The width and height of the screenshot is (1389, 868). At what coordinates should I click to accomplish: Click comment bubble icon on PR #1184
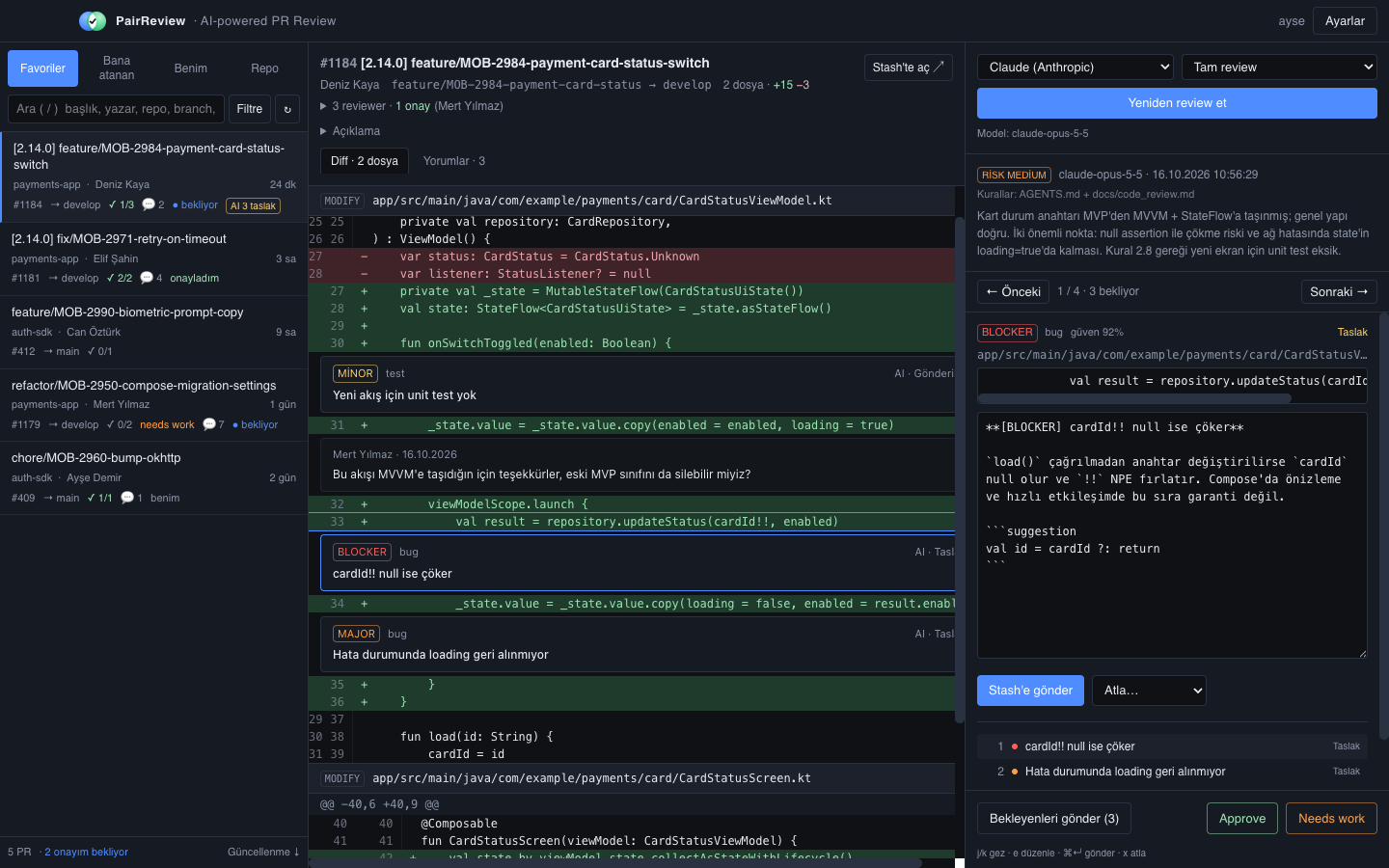click(x=149, y=204)
